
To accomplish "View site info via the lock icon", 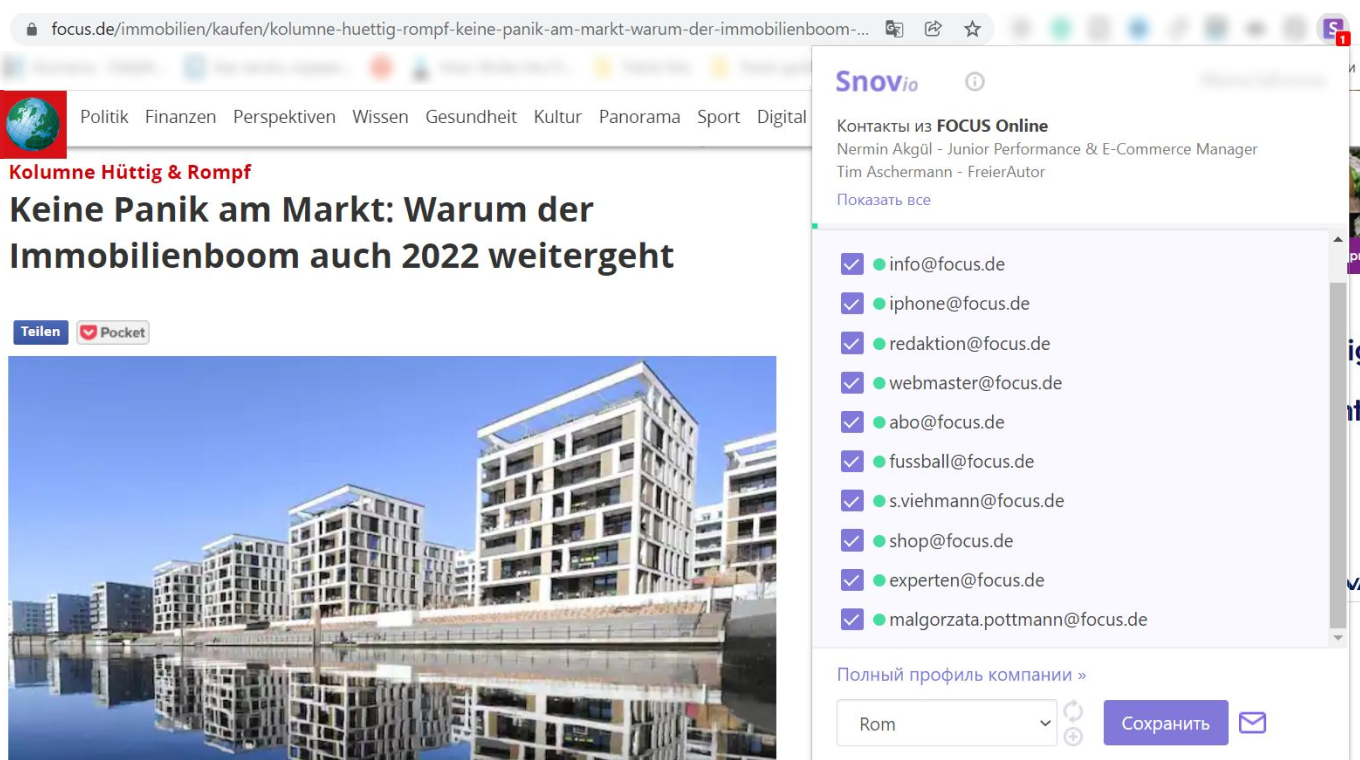I will [31, 30].
